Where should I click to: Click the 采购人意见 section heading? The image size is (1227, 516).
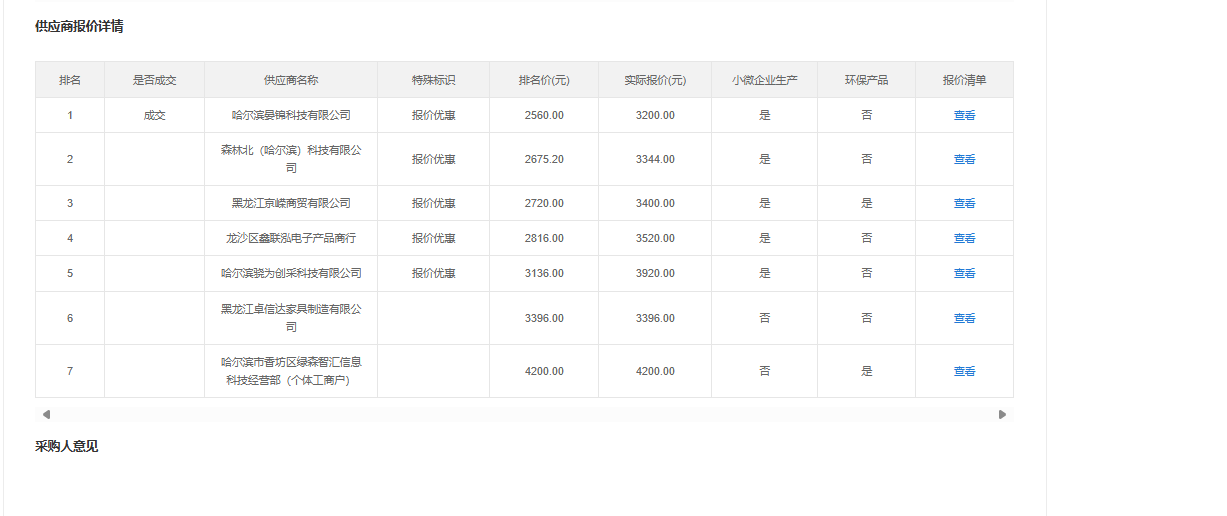67,446
